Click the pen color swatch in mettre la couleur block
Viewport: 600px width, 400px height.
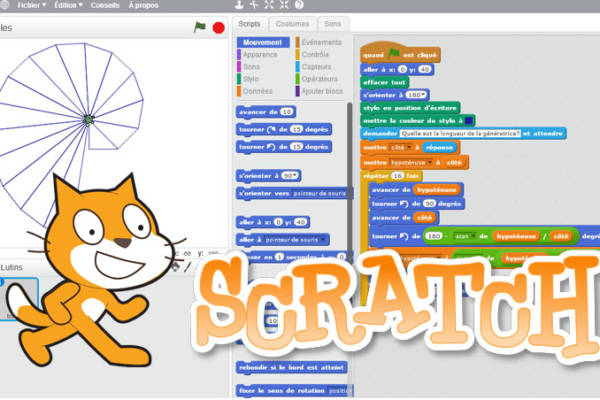click(468, 121)
